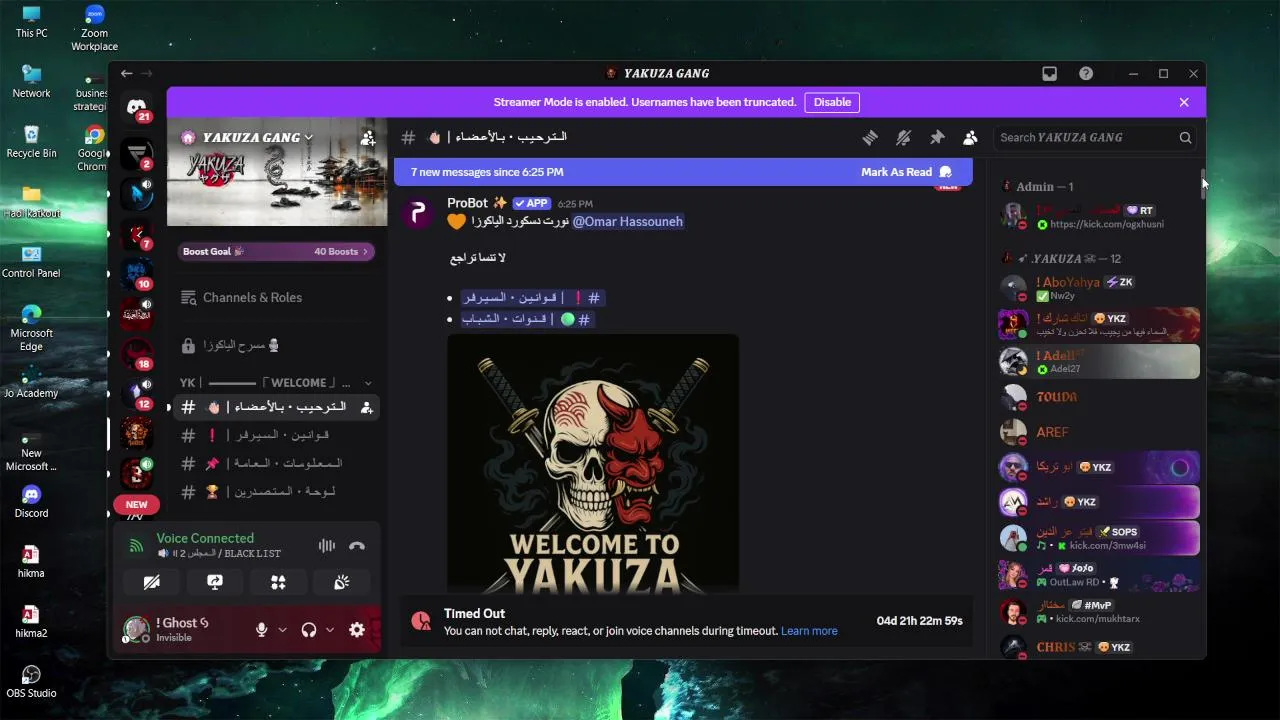The height and width of the screenshot is (720, 1280).
Task: Open the Welcome to Yakuza image
Action: pyautogui.click(x=593, y=463)
